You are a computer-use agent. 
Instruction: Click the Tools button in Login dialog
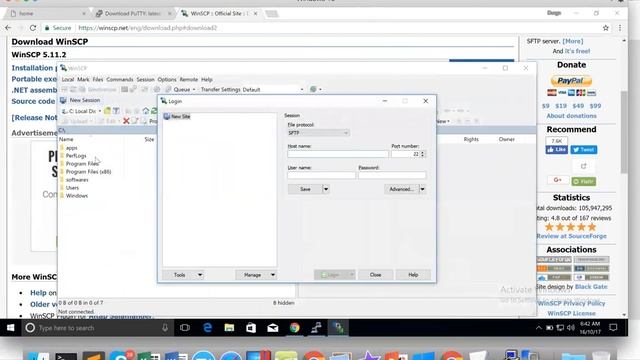tap(180, 275)
